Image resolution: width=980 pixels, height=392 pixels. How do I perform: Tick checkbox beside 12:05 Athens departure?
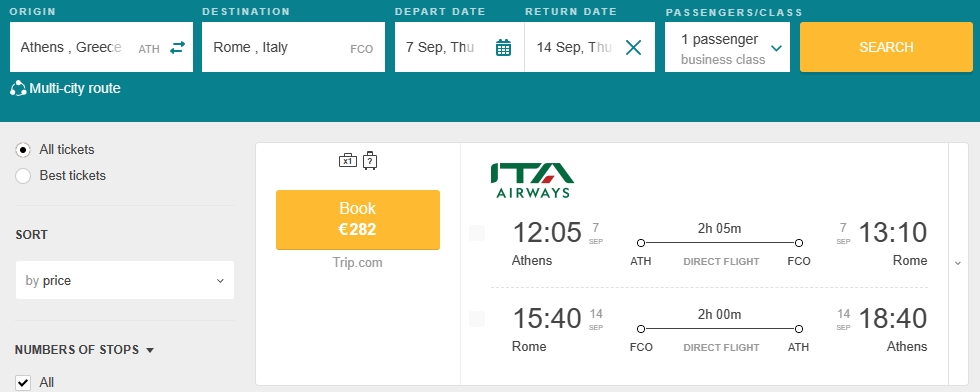477,233
